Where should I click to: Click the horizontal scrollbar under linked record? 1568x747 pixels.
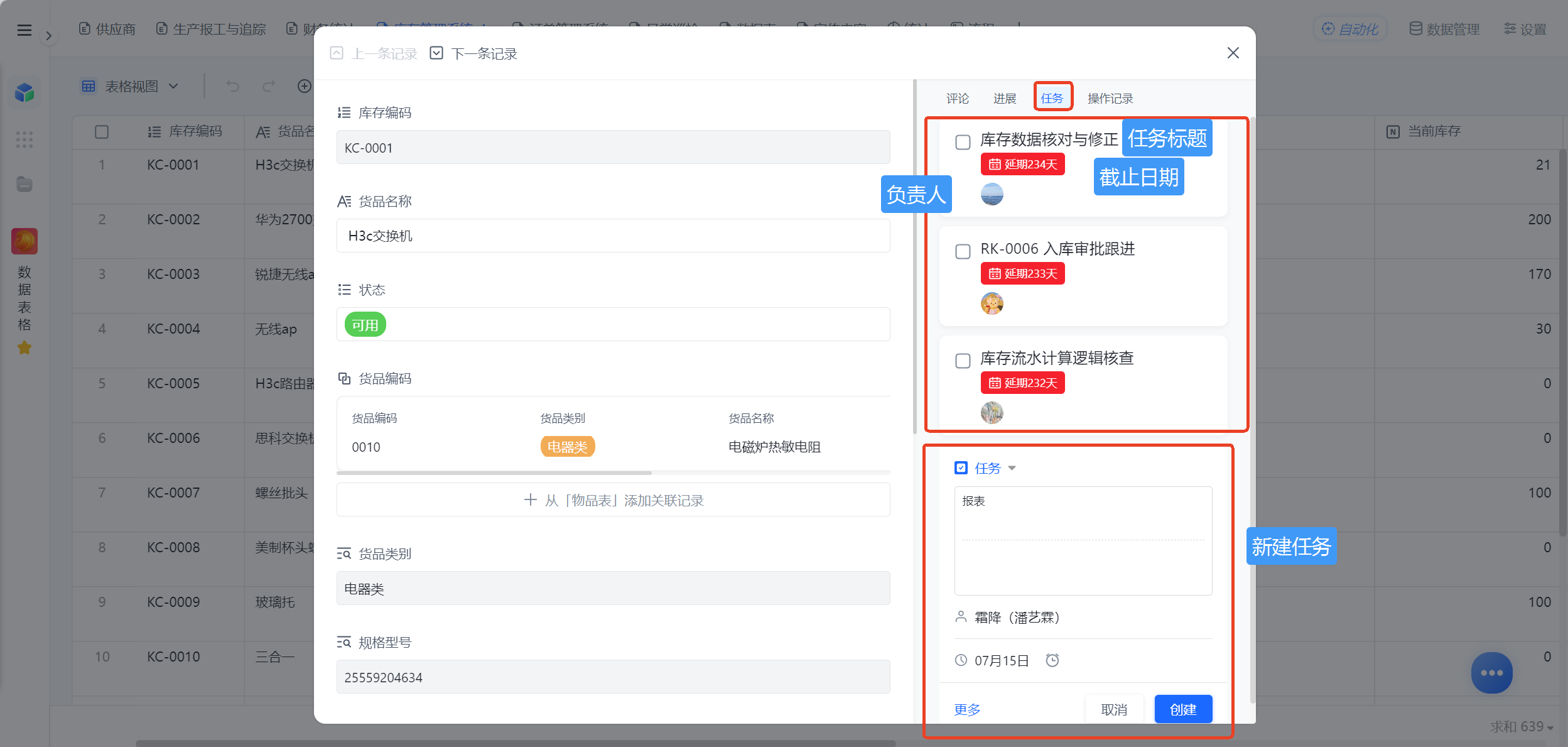tap(494, 472)
